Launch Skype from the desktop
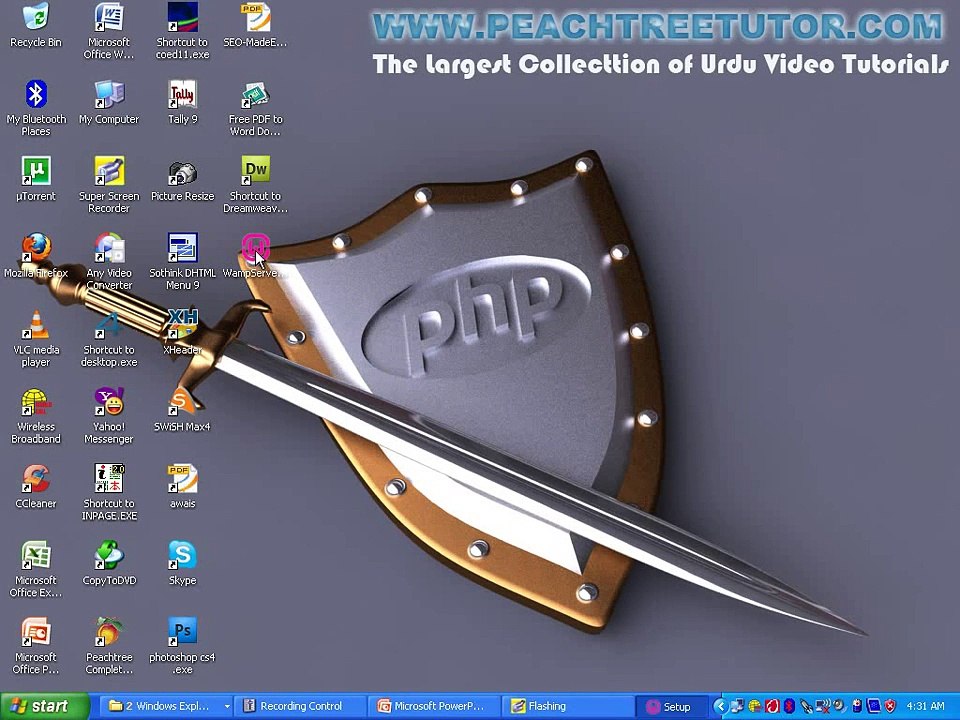 [x=182, y=556]
